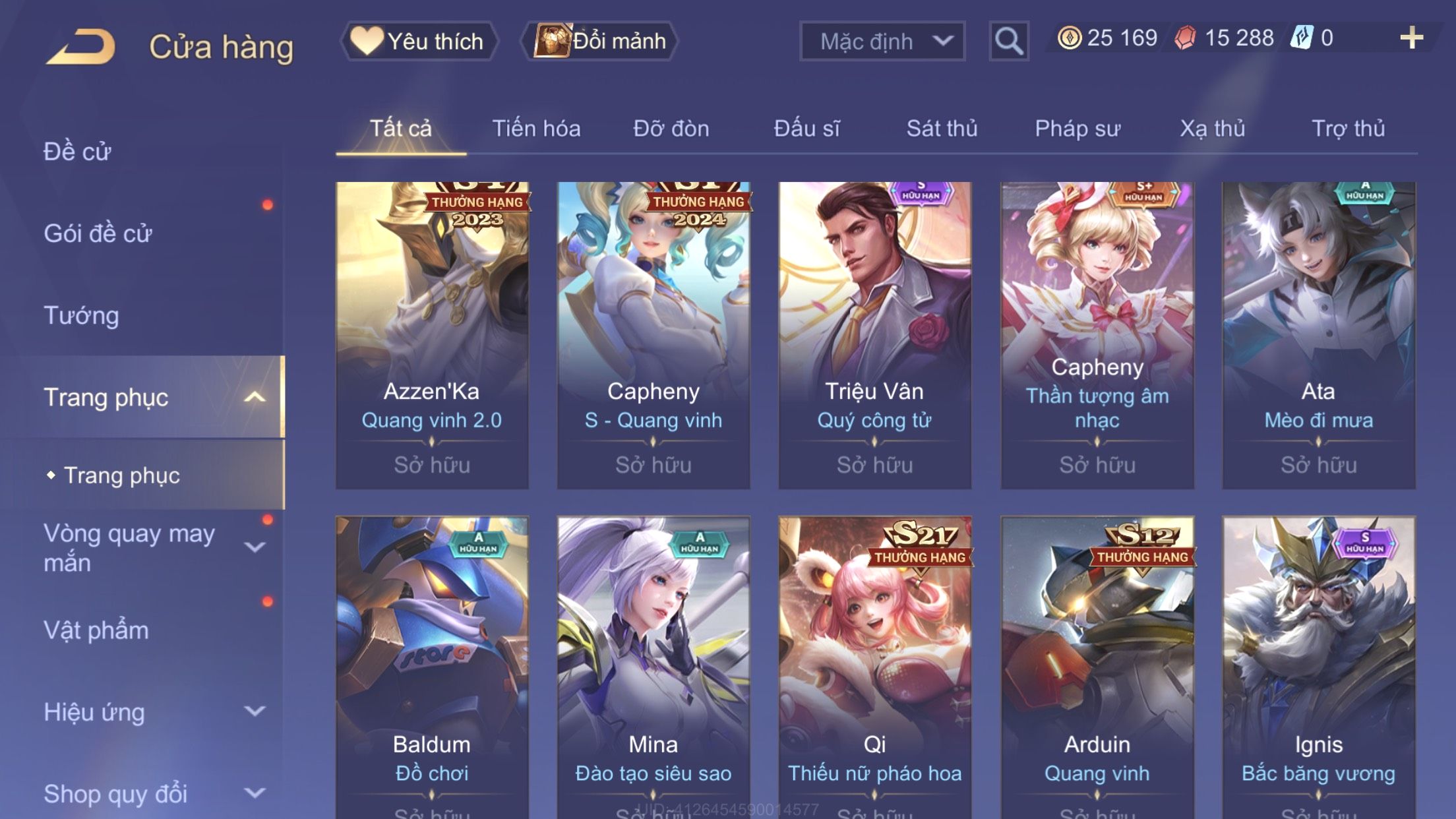The image size is (1456, 819).
Task: Switch to the Pháp sư tab
Action: [x=1077, y=129]
